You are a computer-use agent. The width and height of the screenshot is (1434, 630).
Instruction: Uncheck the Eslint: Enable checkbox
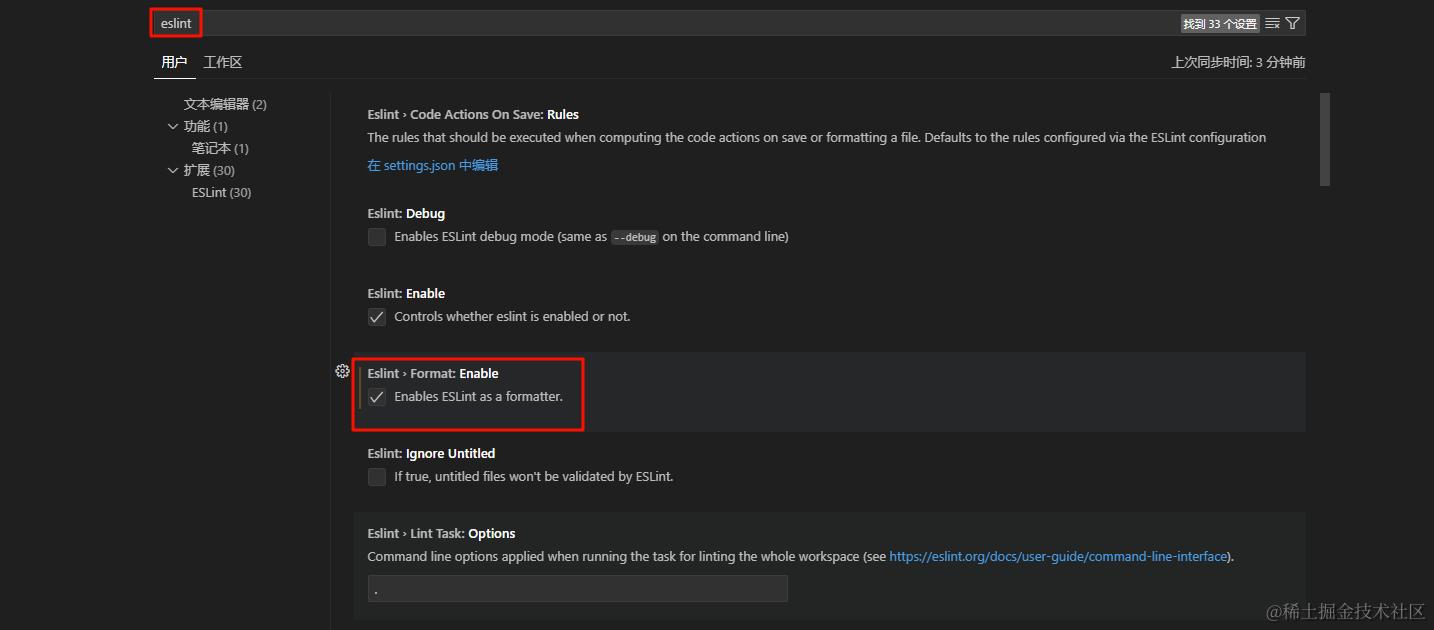pyautogui.click(x=377, y=317)
